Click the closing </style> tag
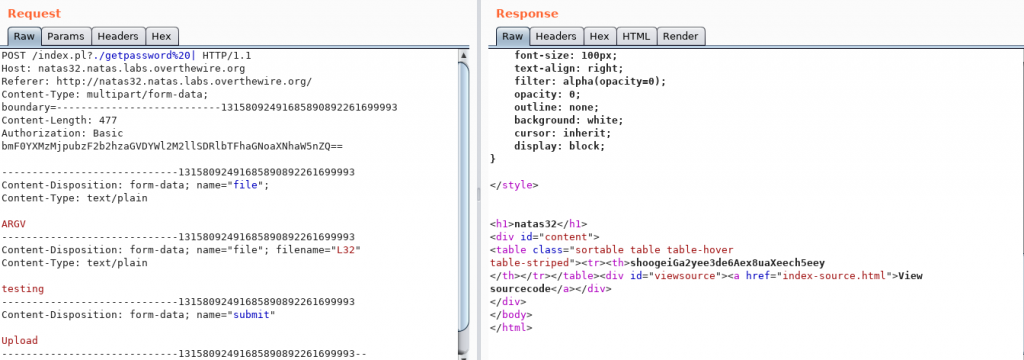The image size is (1024, 360). [x=515, y=185]
